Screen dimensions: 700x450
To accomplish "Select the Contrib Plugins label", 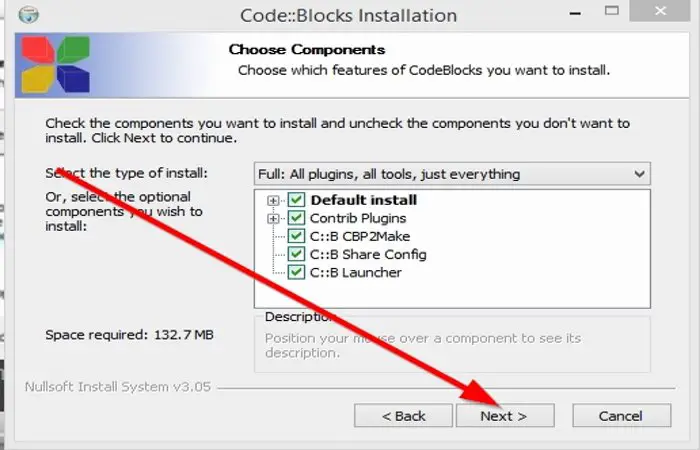I will point(358,218).
